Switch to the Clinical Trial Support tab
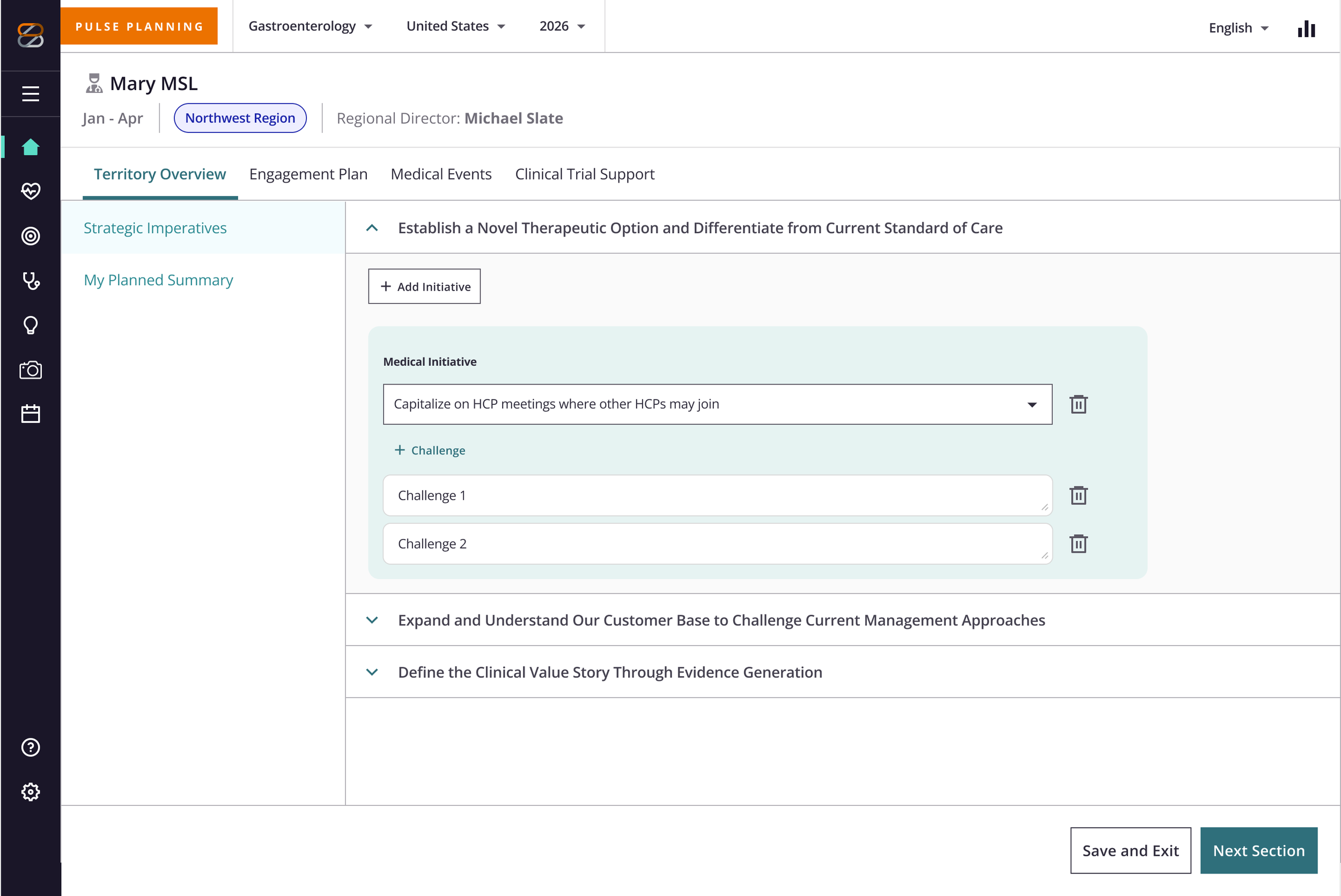 [x=584, y=174]
